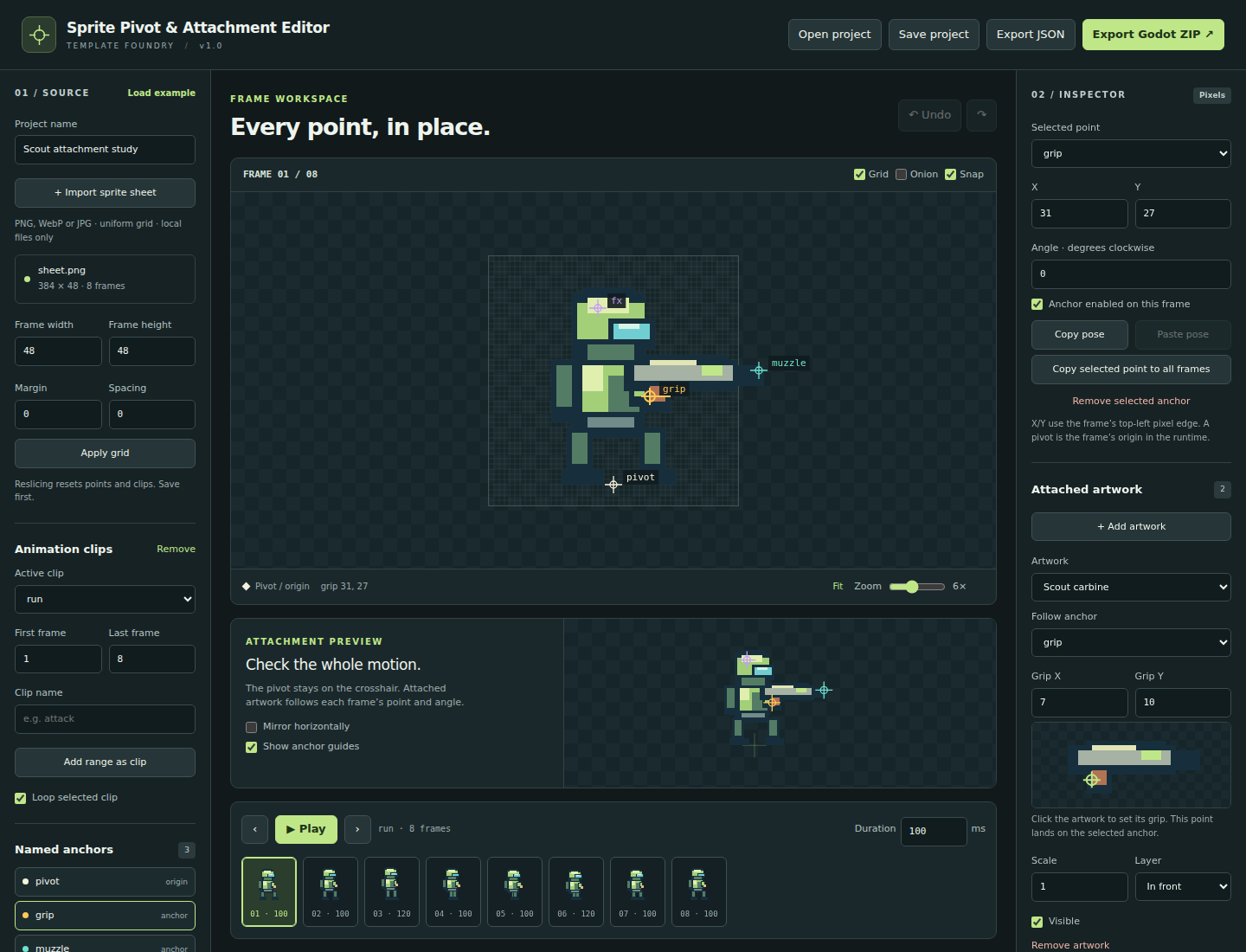Click Remove selected anchor link
The image size is (1246, 952).
[x=1131, y=401]
